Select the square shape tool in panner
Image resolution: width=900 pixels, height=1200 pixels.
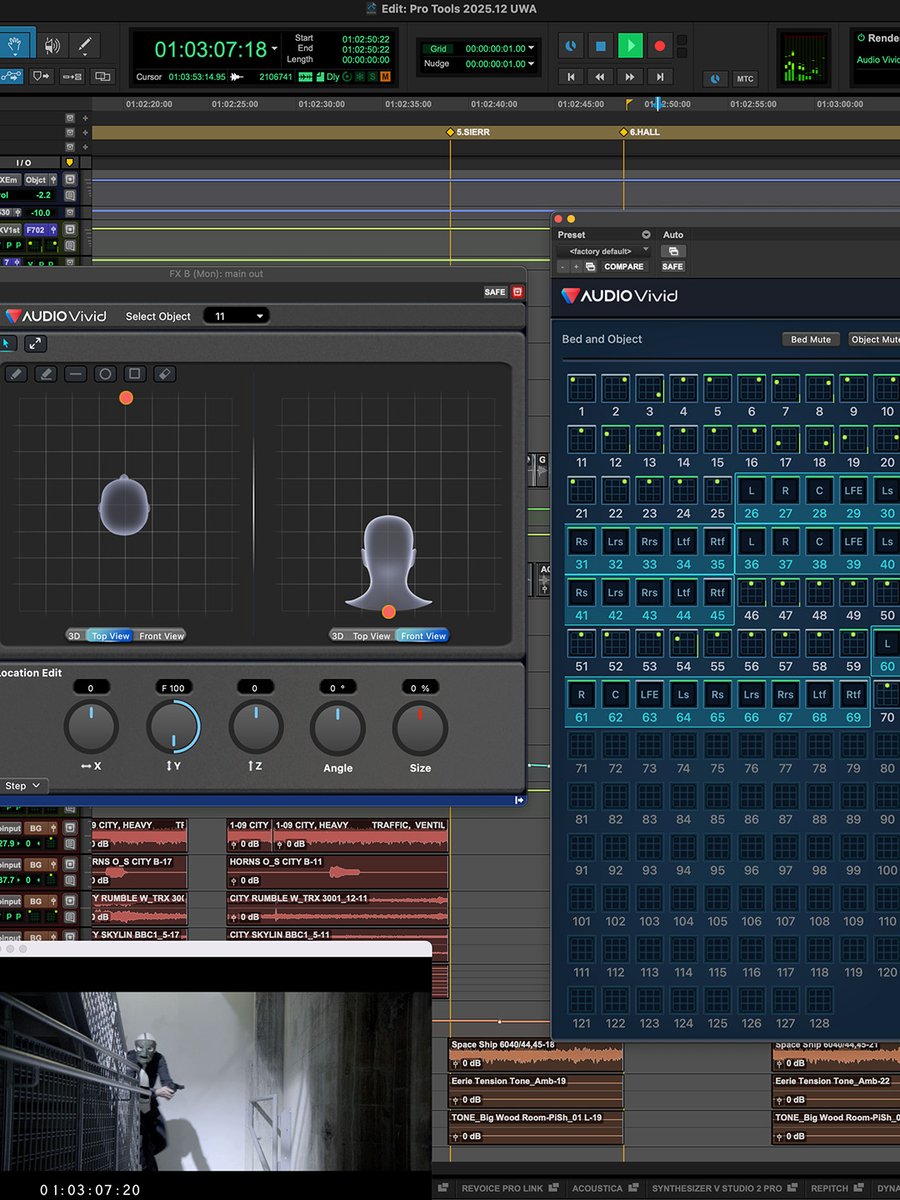click(x=135, y=374)
